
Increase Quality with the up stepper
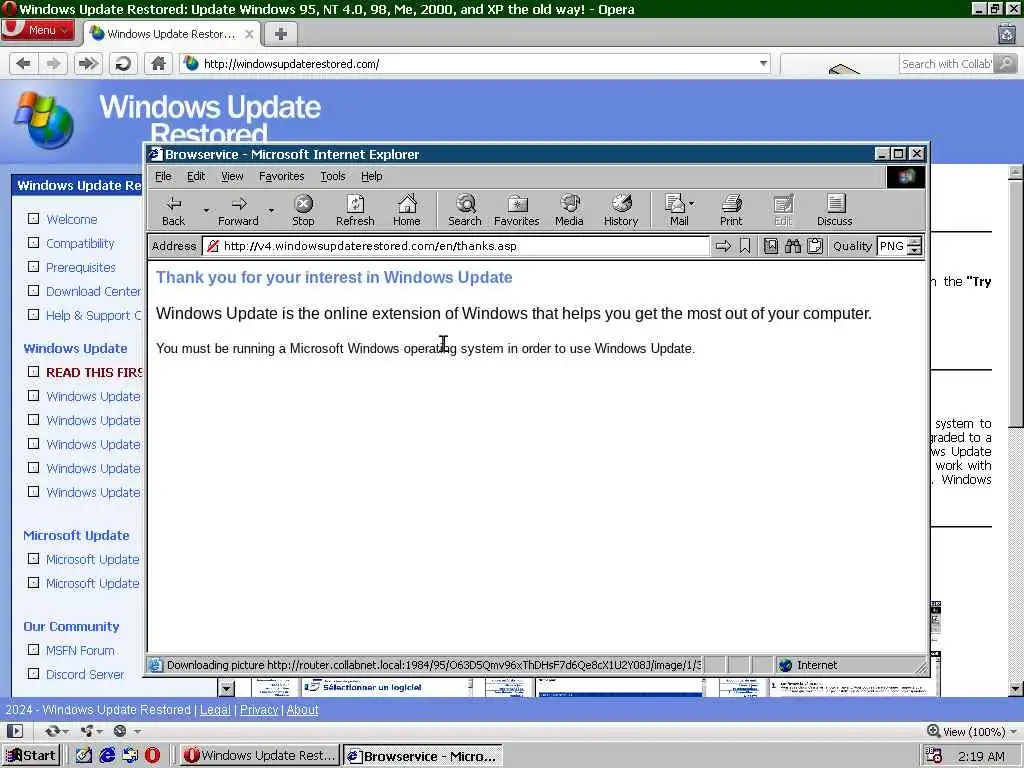click(915, 242)
